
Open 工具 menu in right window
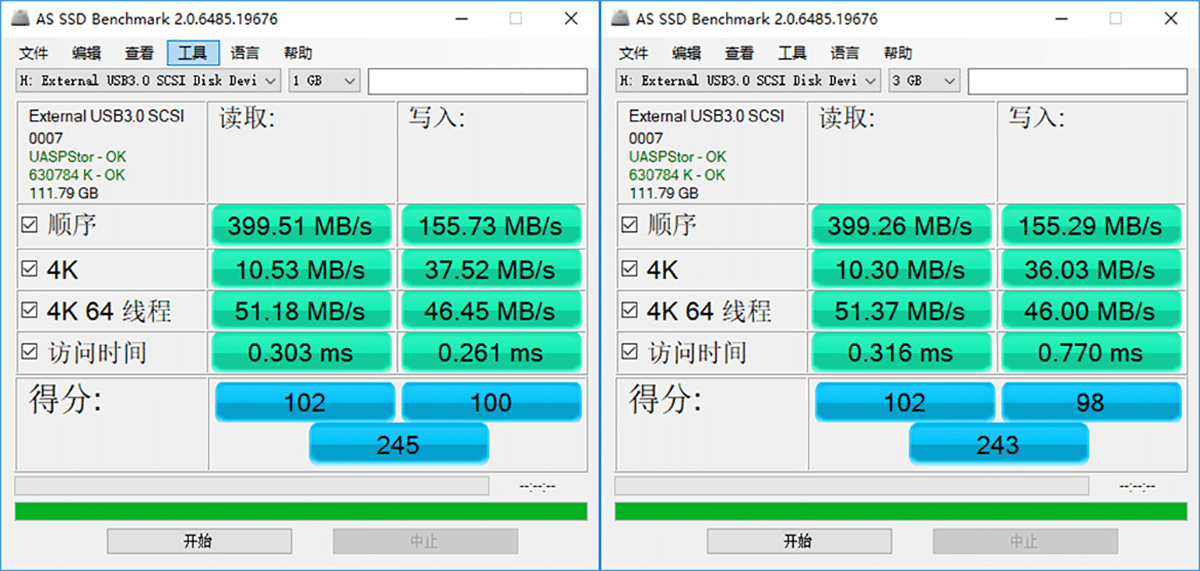coord(792,53)
